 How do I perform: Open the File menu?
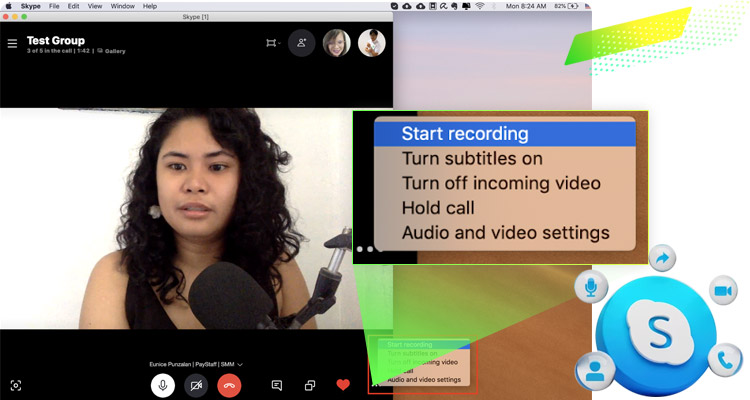coord(54,6)
